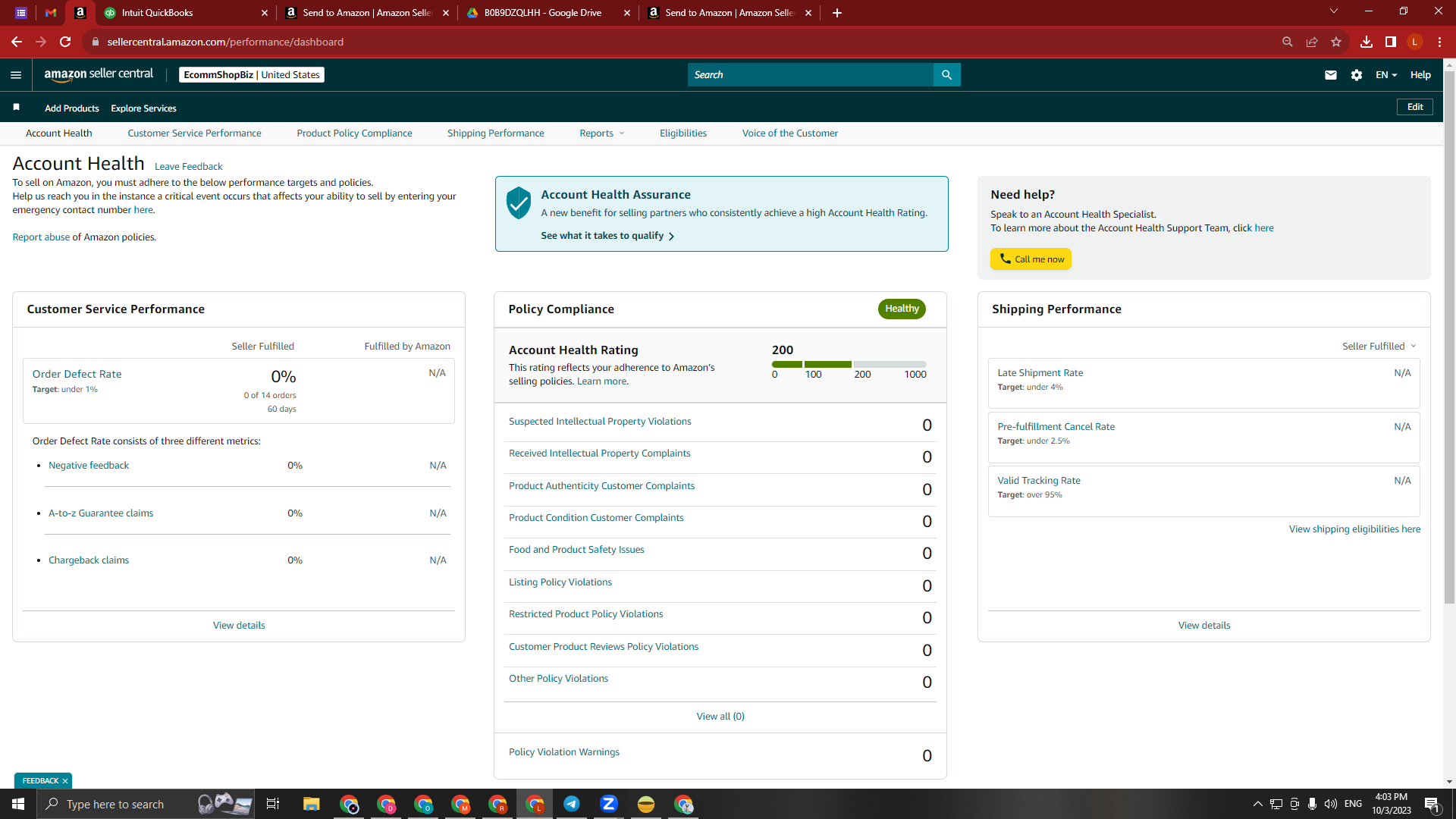1456x819 pixels.
Task: Click View shipping eligibilities here
Action: pos(1354,529)
